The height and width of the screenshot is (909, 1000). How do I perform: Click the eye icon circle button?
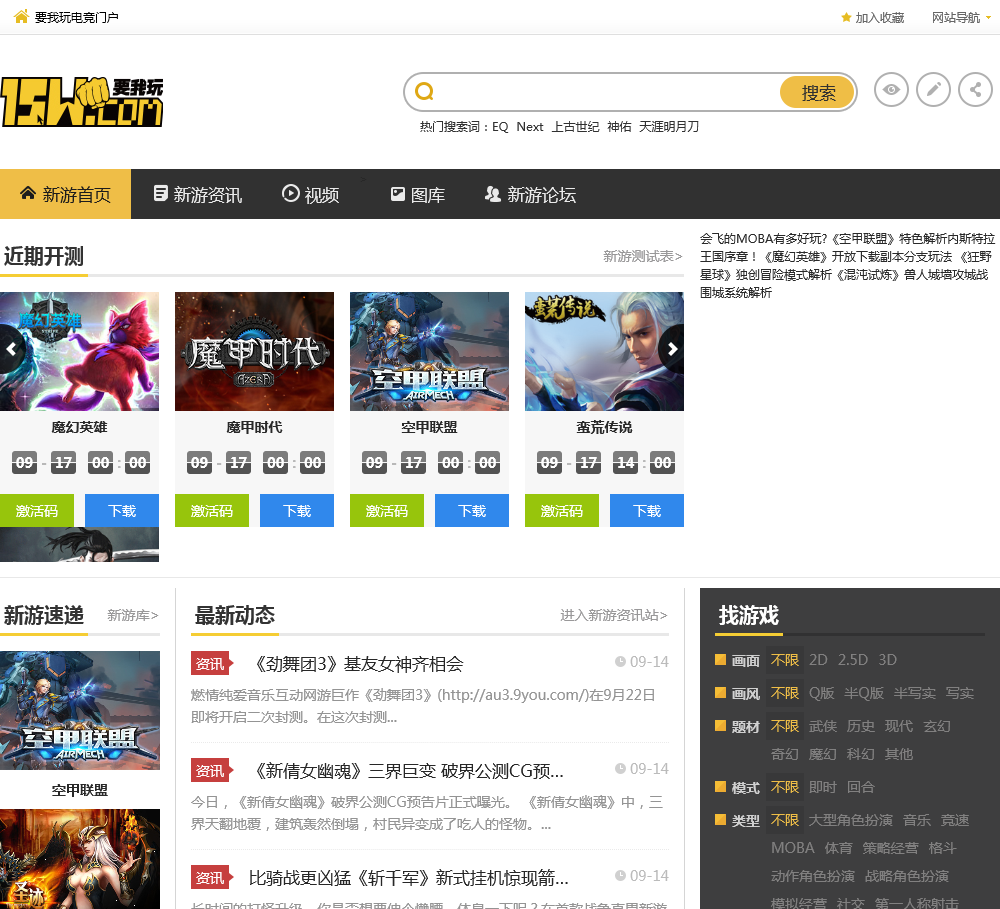[x=891, y=89]
